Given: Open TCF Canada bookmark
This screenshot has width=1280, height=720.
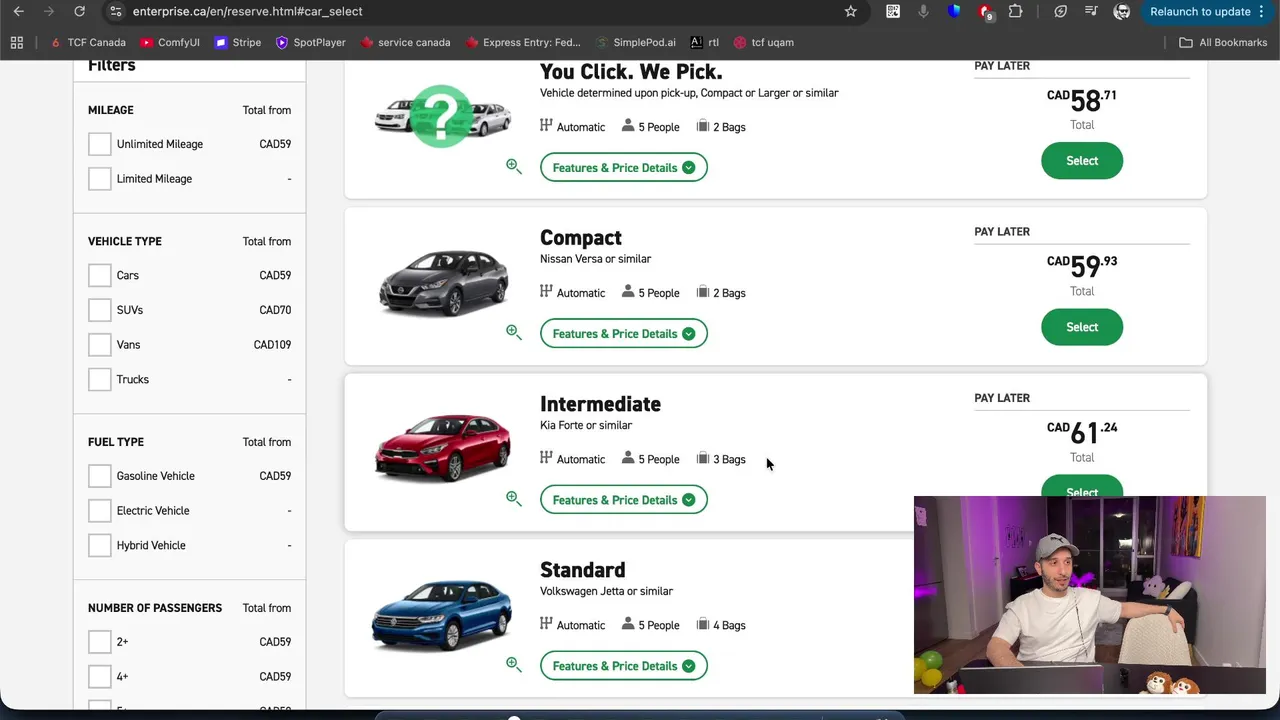Looking at the screenshot, I should 87,42.
